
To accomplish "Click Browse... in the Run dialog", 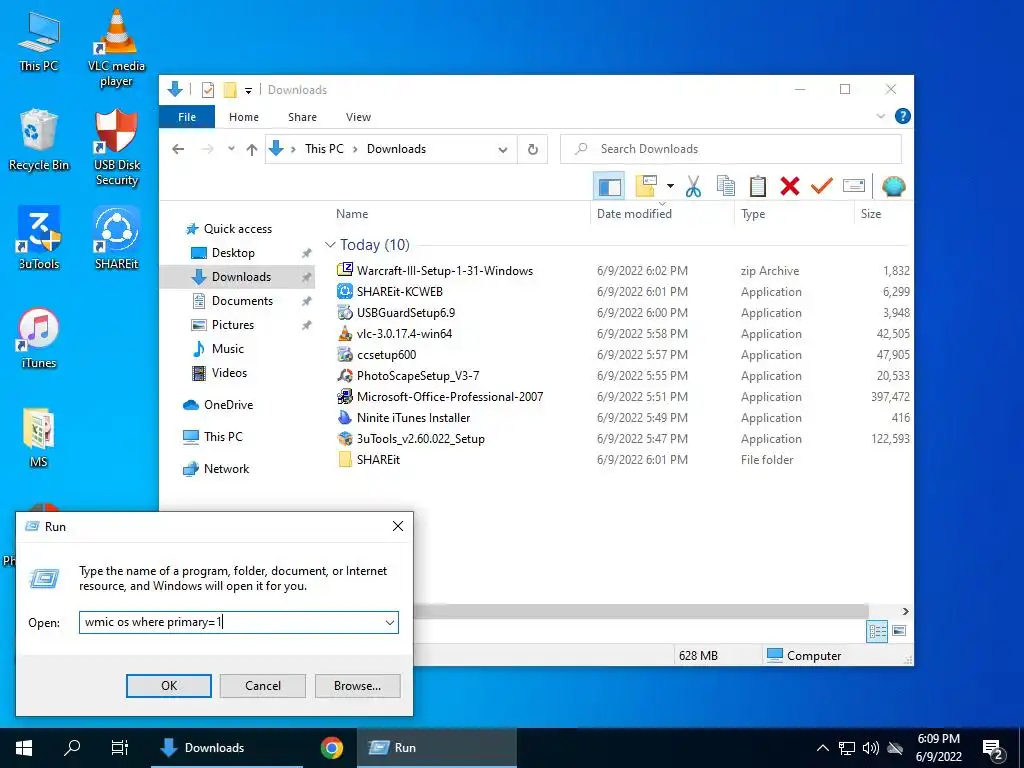I will click(x=357, y=686).
